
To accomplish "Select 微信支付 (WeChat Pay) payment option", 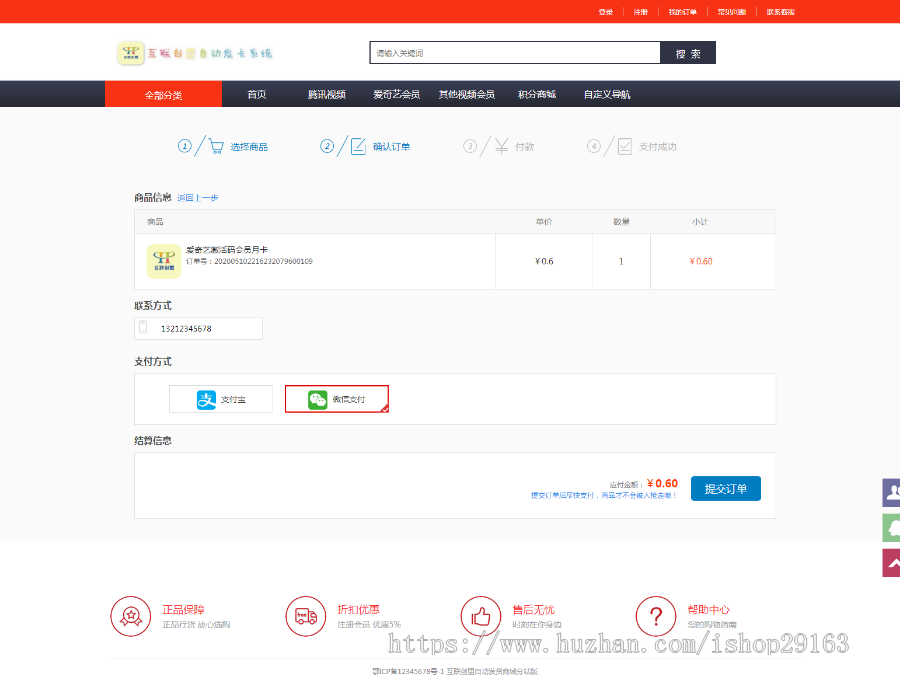I will click(336, 399).
